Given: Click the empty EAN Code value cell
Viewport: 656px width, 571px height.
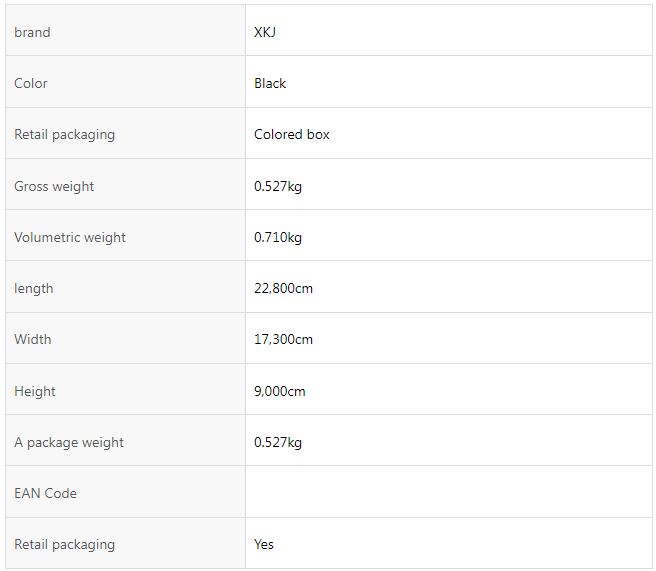Looking at the screenshot, I should pyautogui.click(x=448, y=492).
